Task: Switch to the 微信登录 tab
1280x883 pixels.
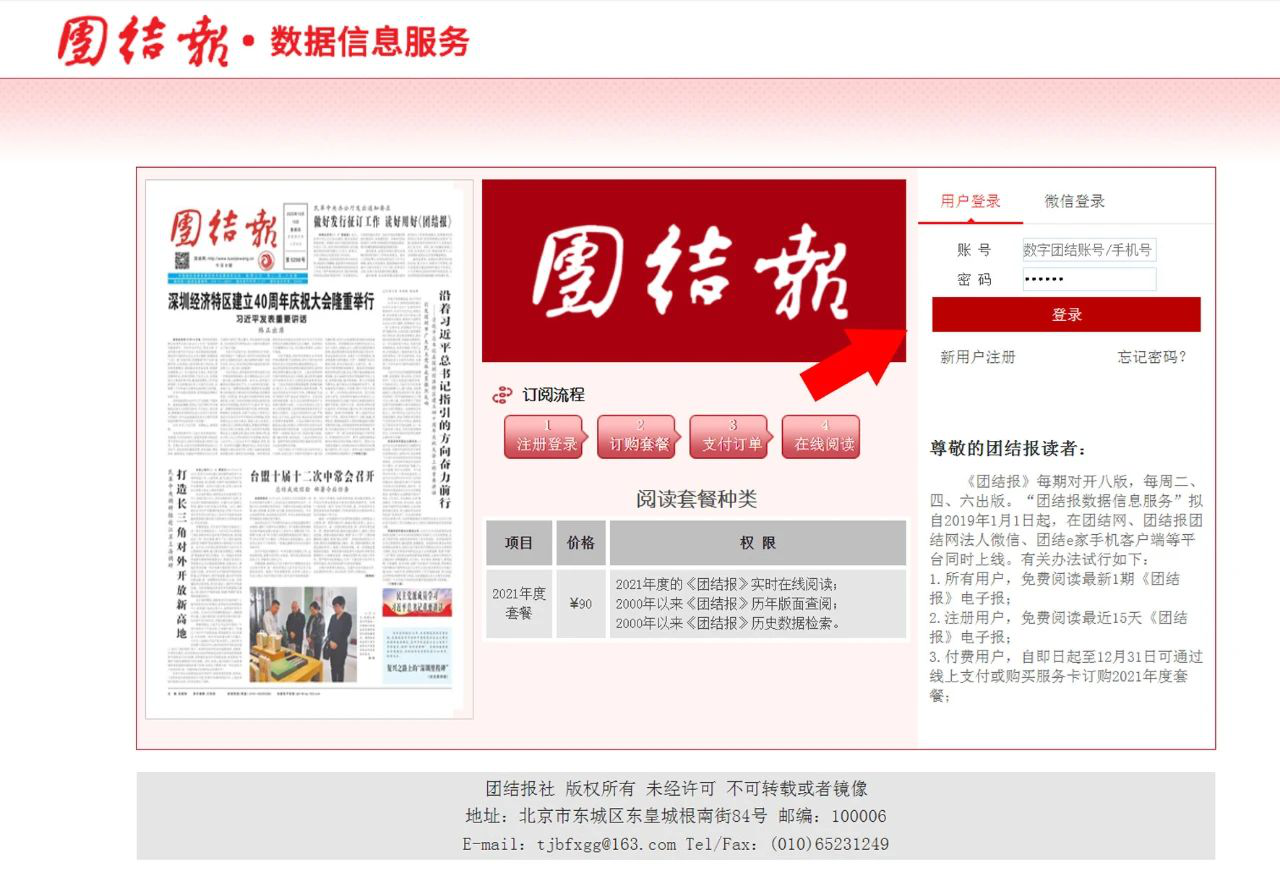Action: [x=1075, y=201]
